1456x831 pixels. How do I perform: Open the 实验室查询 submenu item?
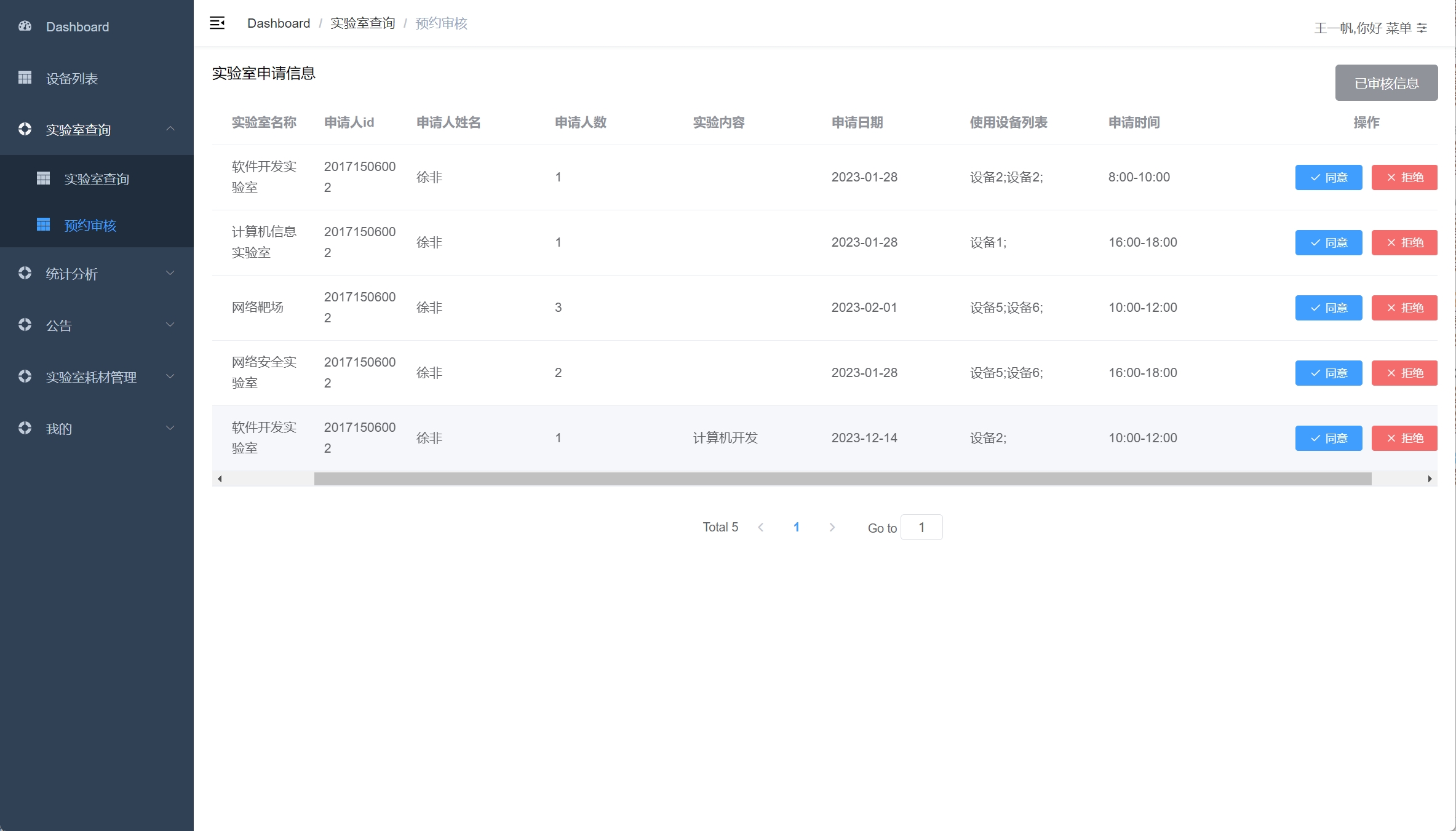pyautogui.click(x=97, y=179)
